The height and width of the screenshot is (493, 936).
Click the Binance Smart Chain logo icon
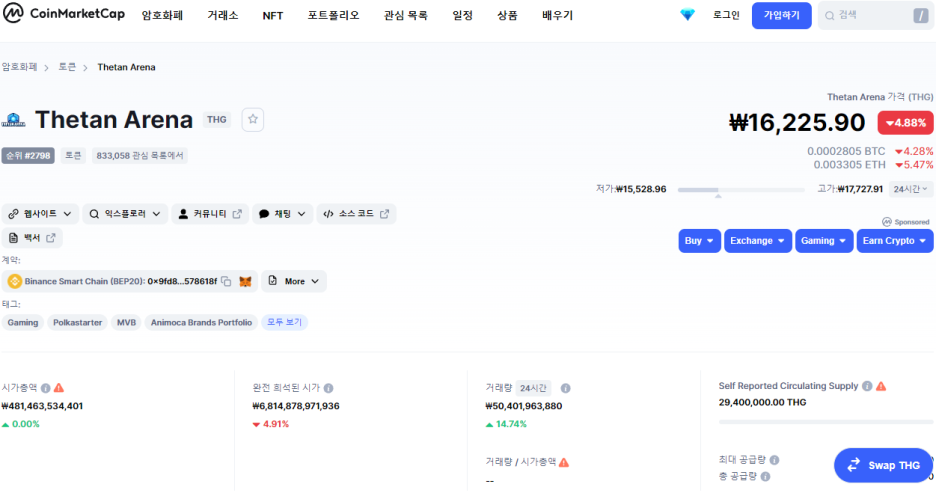coord(14,281)
